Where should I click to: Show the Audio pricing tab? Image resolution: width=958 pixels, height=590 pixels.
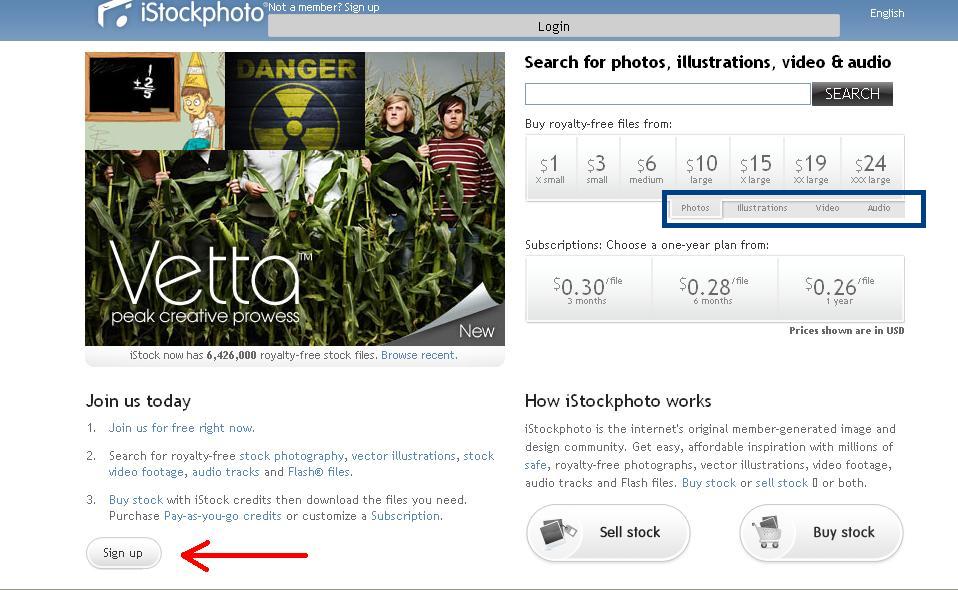pos(879,208)
